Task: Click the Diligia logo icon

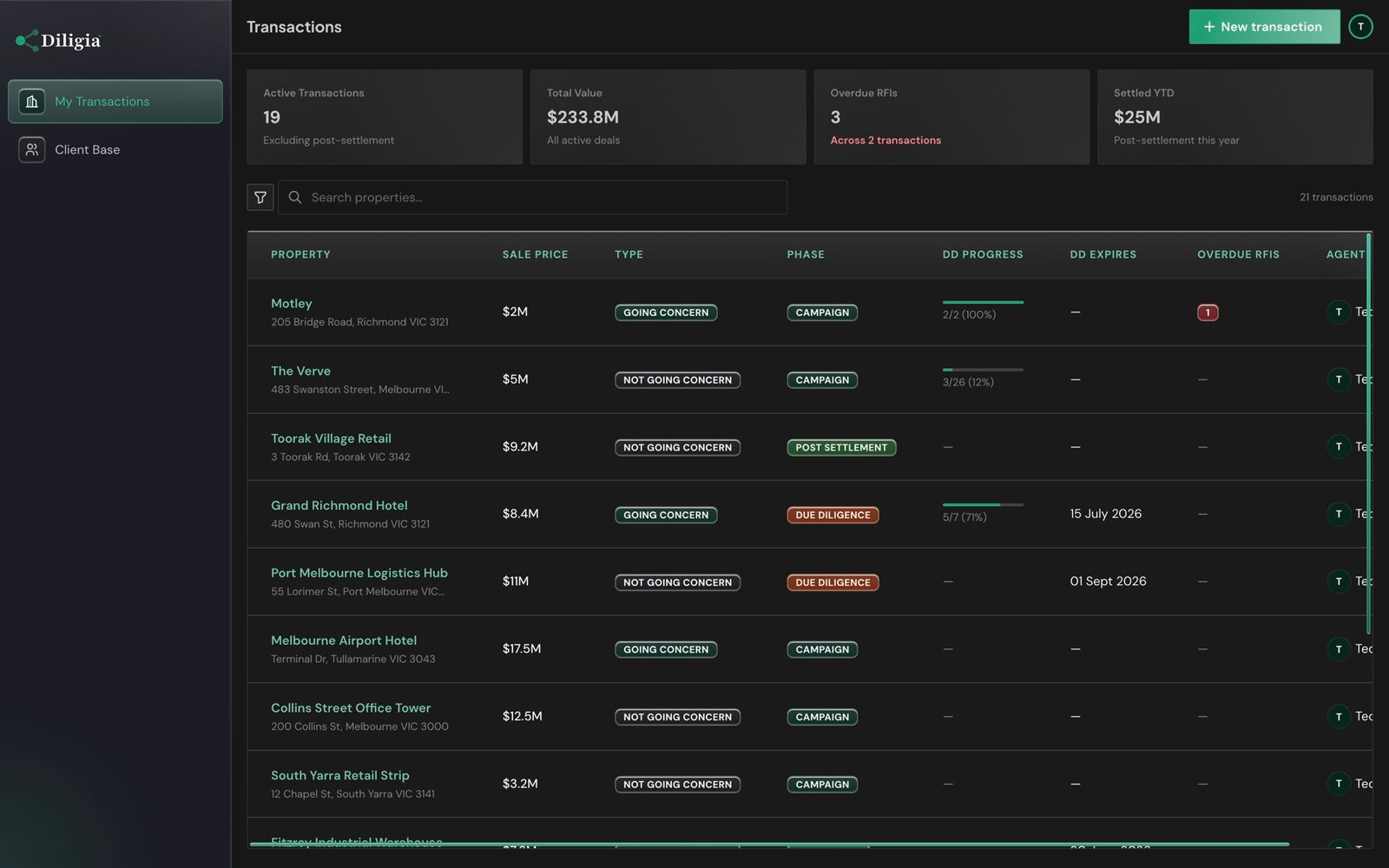Action: 27,40
